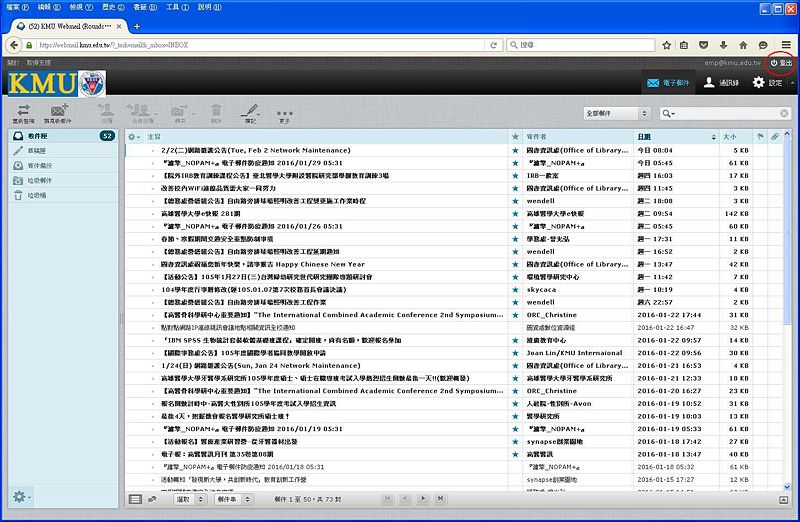The height and width of the screenshot is (522, 800).
Task: Open the Firefox hamburger menu
Action: 786,45
